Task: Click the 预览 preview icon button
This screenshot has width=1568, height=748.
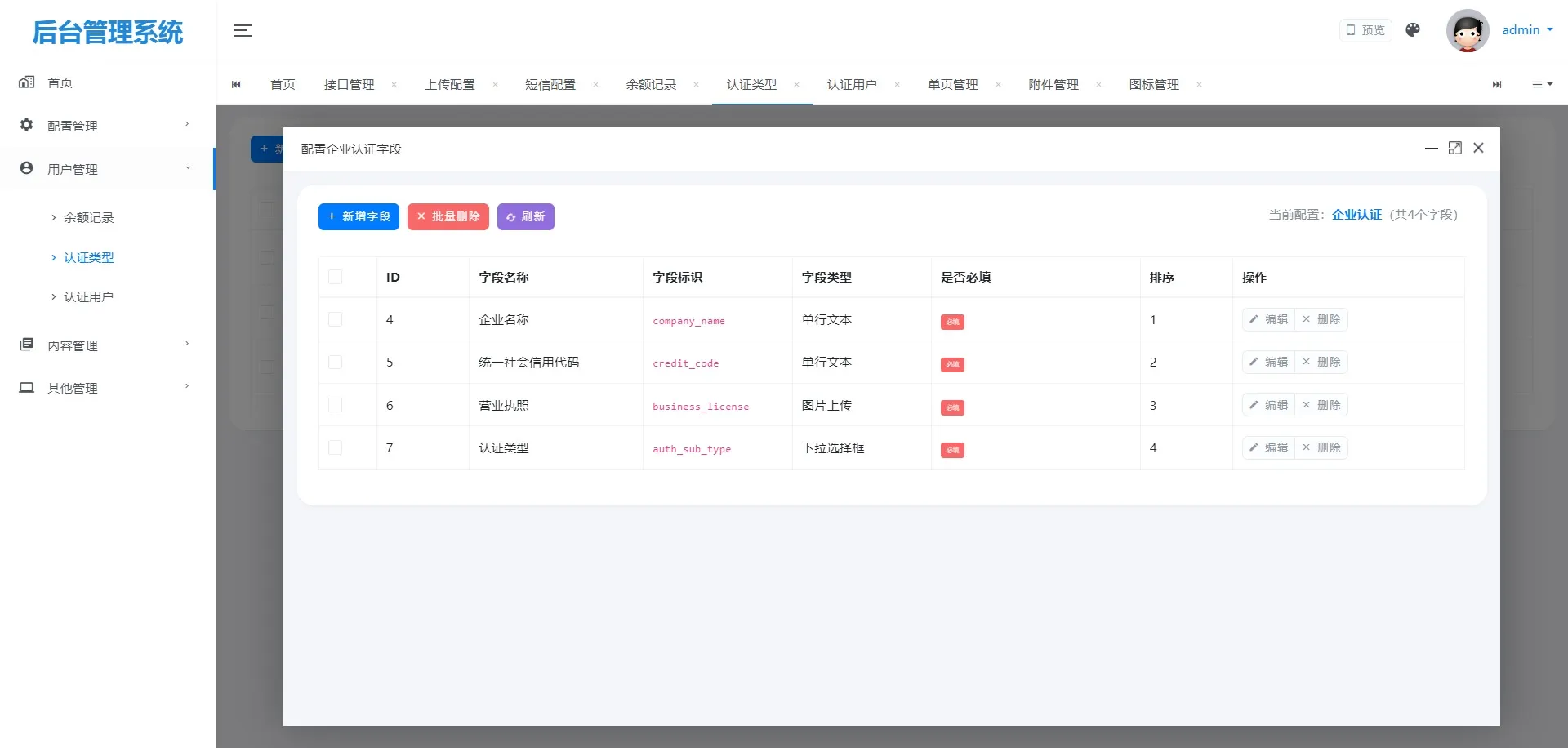Action: pos(1365,30)
